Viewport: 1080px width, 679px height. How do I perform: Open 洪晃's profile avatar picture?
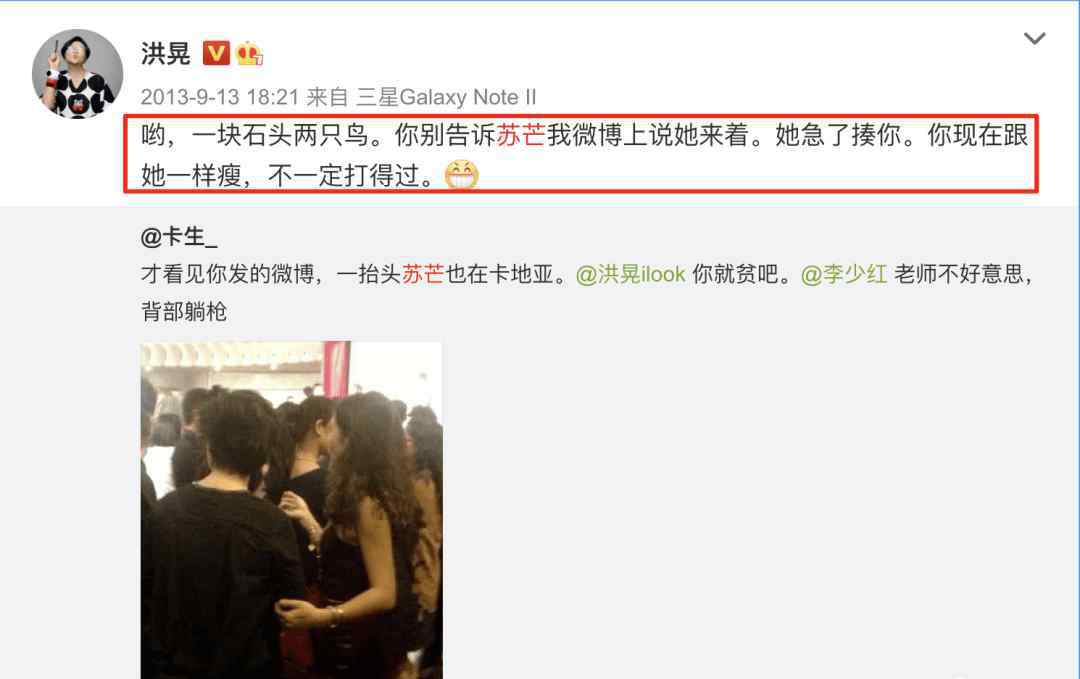(x=77, y=74)
